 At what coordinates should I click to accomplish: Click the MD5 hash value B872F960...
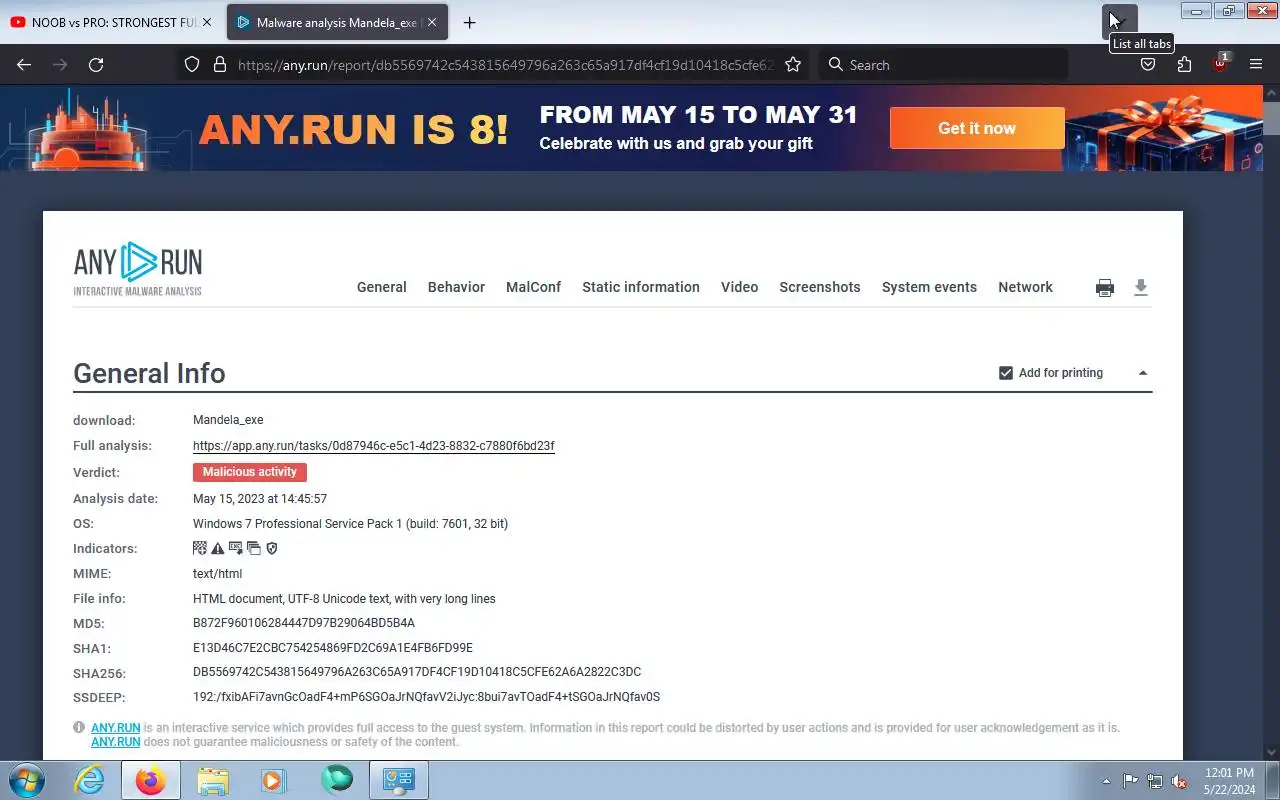point(304,623)
